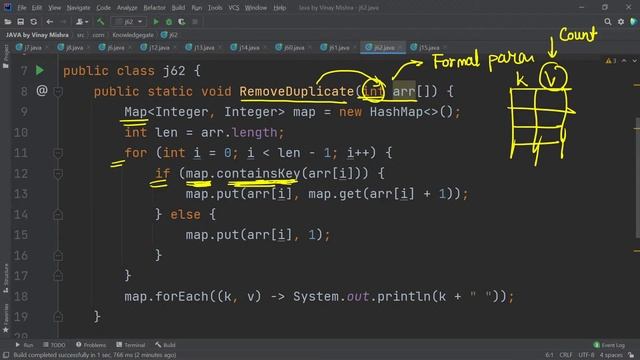Screen dimensions: 640x360
Task: Click the build completed status message
Action: tap(95, 355)
